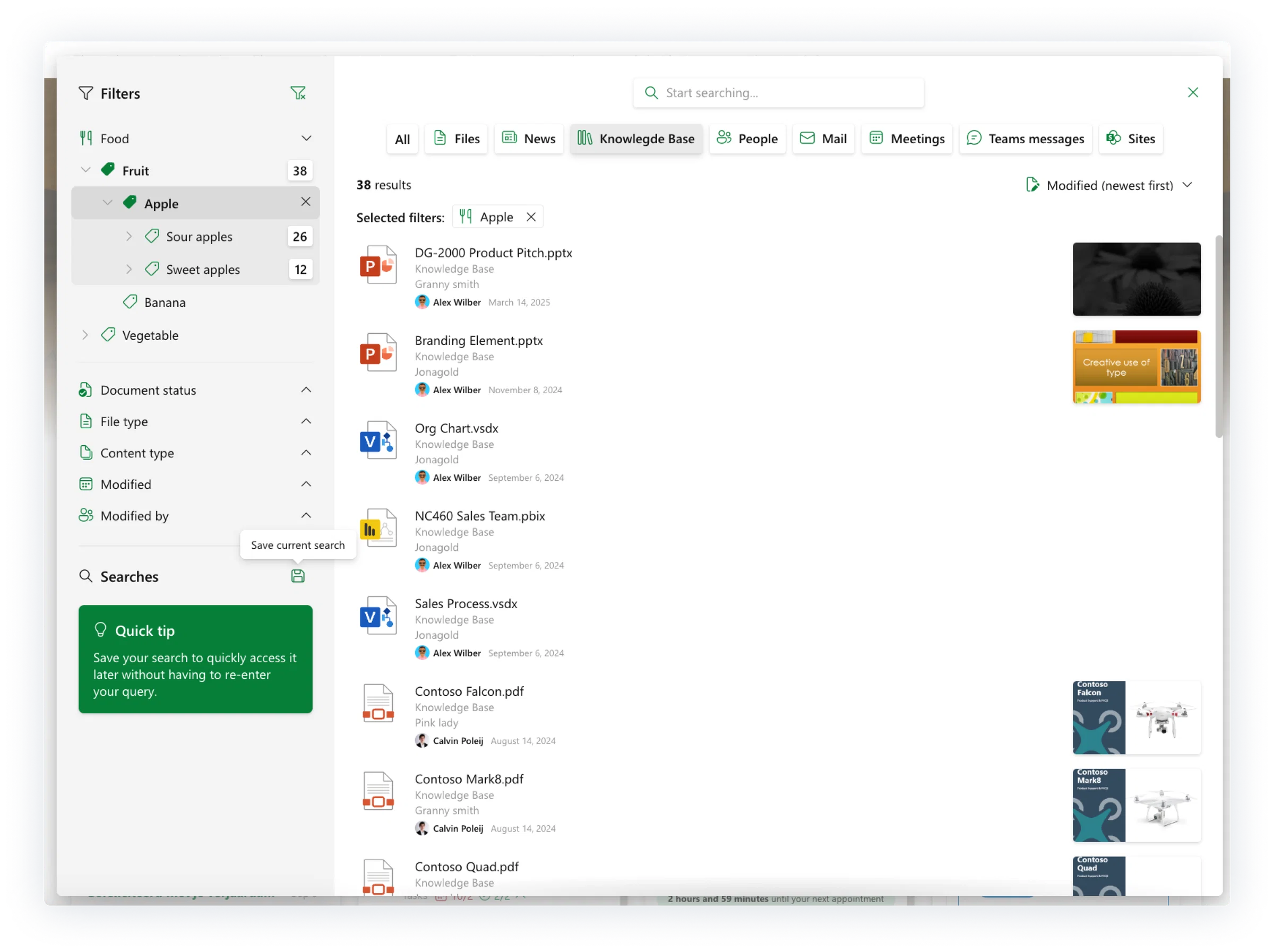This screenshot has height=952, width=1274.
Task: Remove the Apple chip from selected filters
Action: pos(531,217)
